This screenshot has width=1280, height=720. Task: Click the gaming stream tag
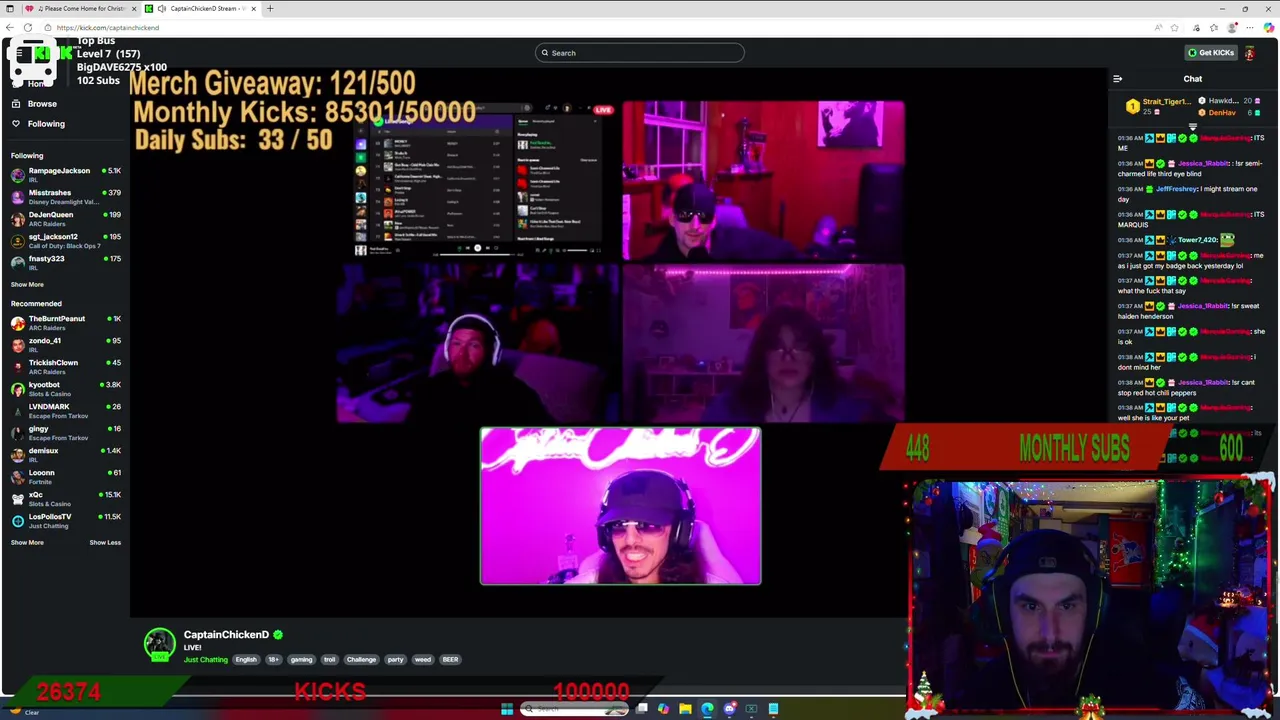301,660
